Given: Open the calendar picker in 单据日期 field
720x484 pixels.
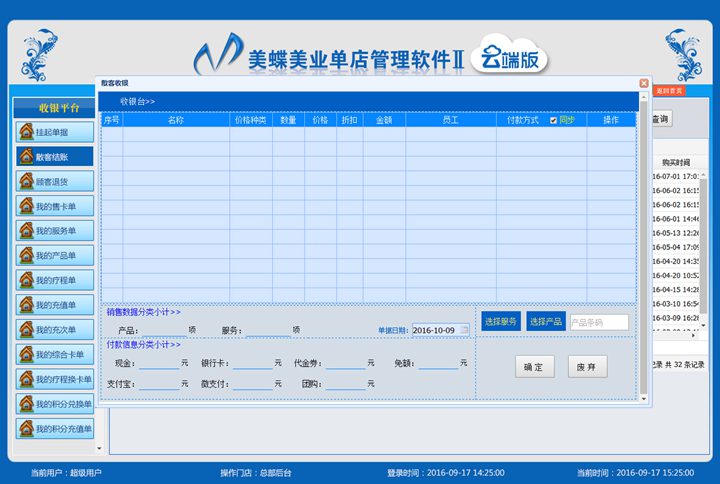Looking at the screenshot, I should pos(464,330).
